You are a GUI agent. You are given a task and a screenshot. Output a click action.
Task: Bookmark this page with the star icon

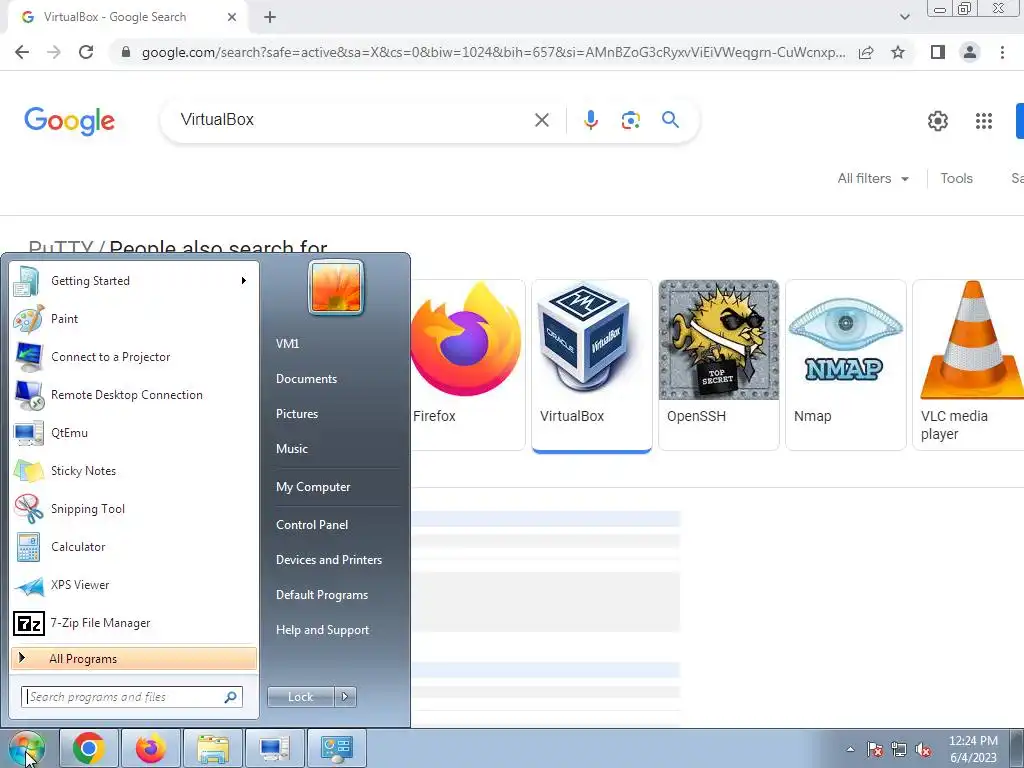(x=898, y=52)
